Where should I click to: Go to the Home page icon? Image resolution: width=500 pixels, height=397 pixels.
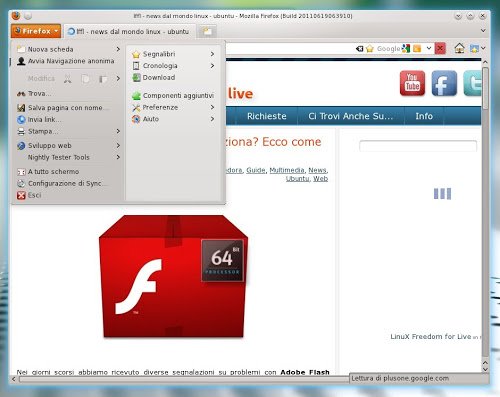point(459,49)
